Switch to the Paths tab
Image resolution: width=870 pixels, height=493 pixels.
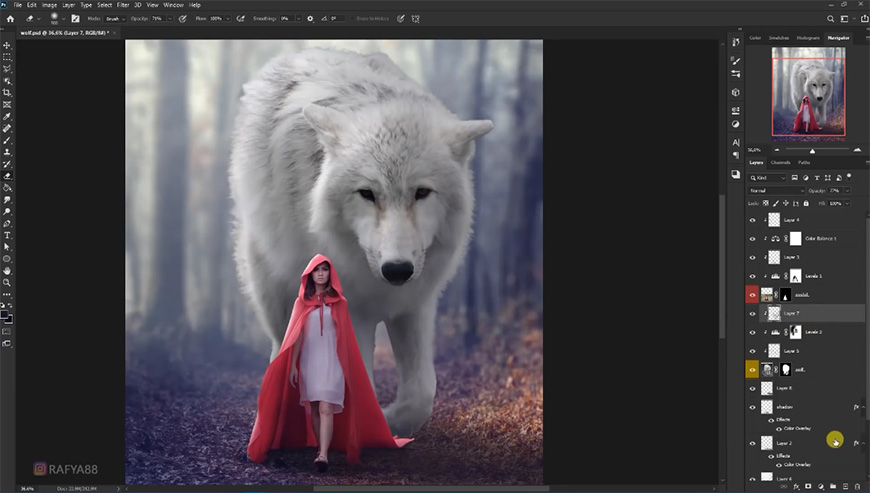804,162
